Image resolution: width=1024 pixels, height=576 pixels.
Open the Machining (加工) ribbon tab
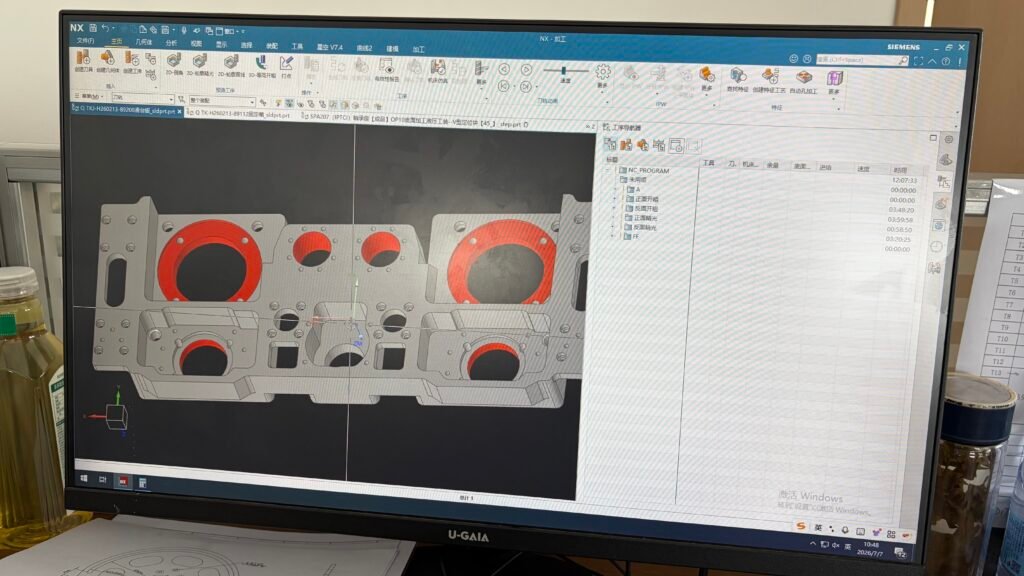(419, 49)
